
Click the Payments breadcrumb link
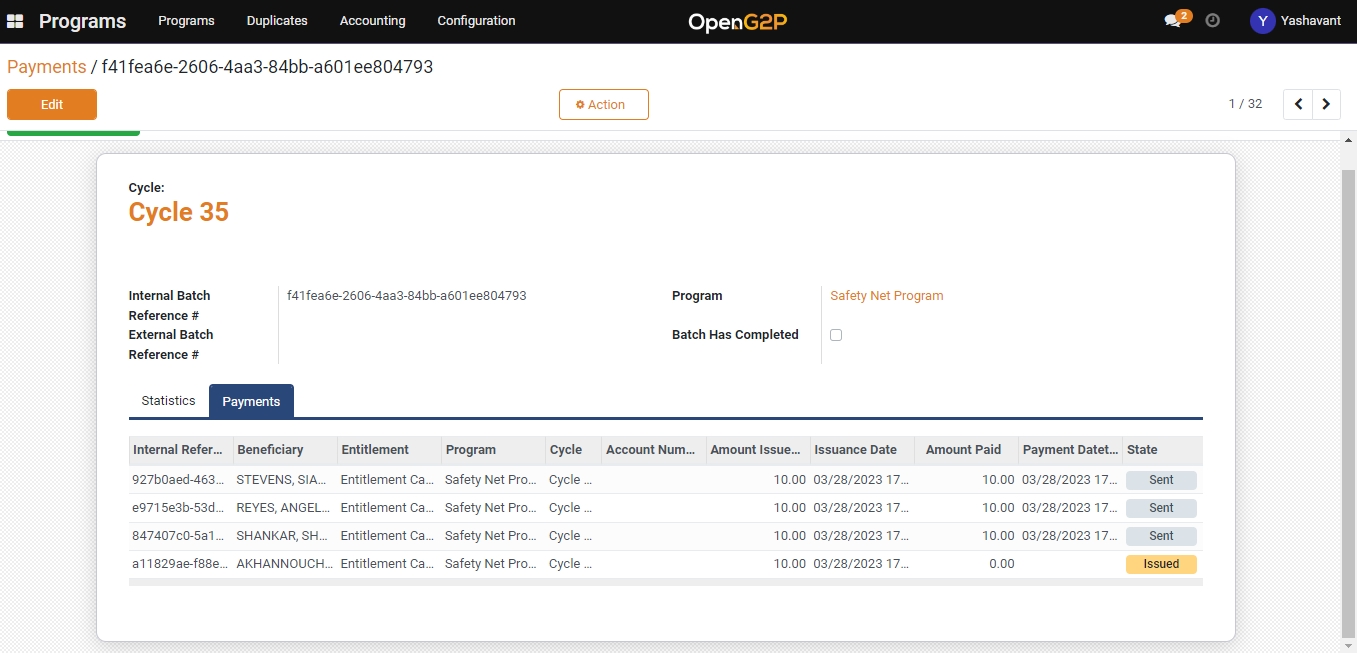click(47, 67)
